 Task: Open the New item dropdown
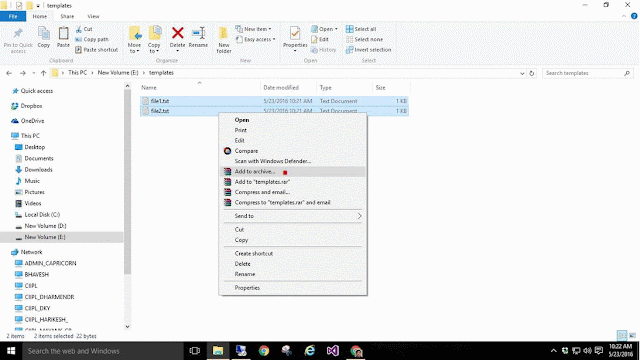coord(253,29)
